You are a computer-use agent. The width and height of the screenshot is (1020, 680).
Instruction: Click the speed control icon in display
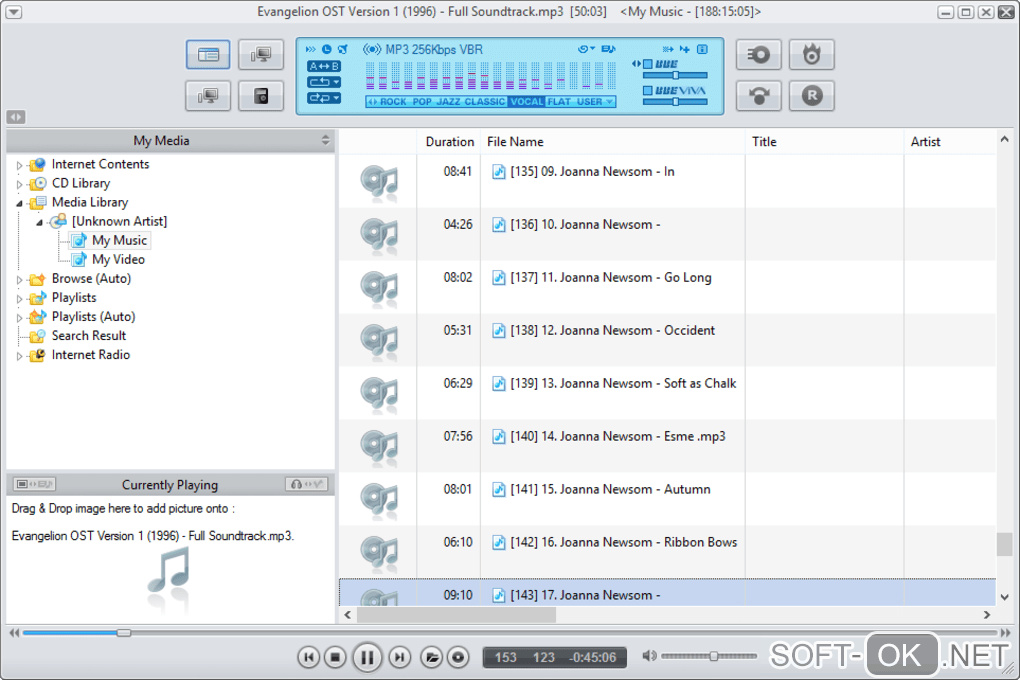pyautogui.click(x=311, y=49)
